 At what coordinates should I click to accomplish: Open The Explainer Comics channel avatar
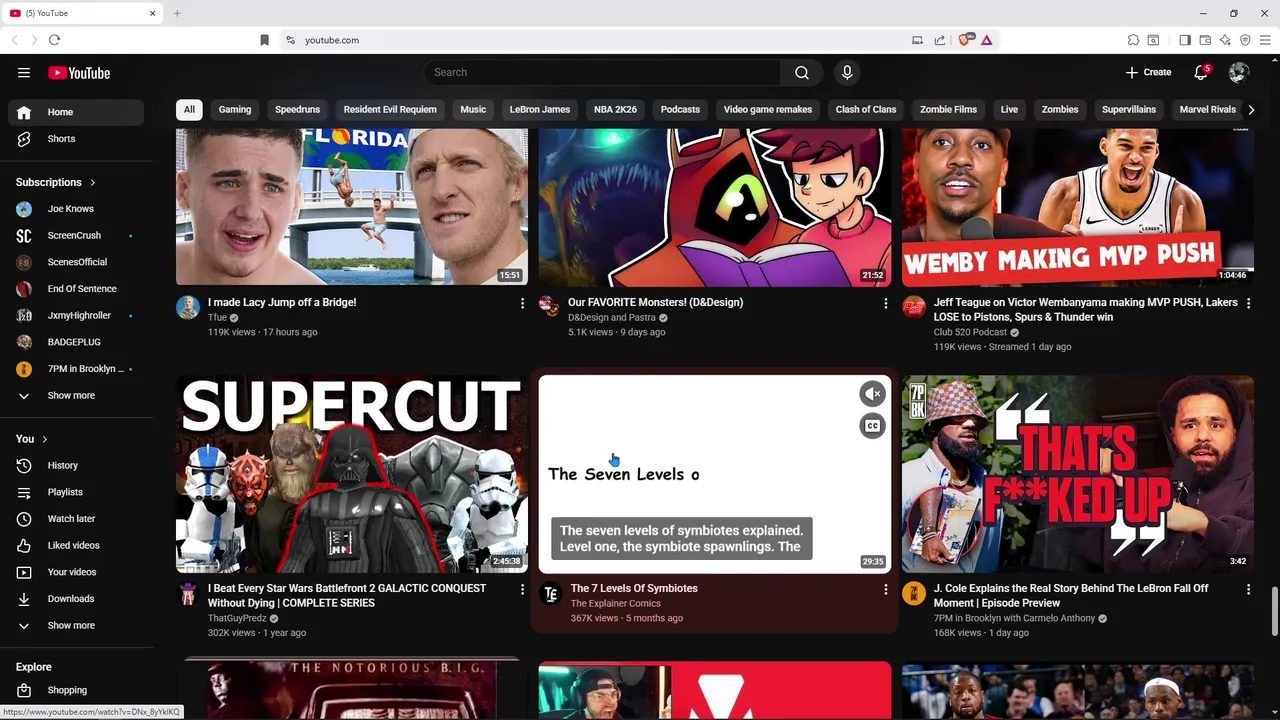coord(550,594)
